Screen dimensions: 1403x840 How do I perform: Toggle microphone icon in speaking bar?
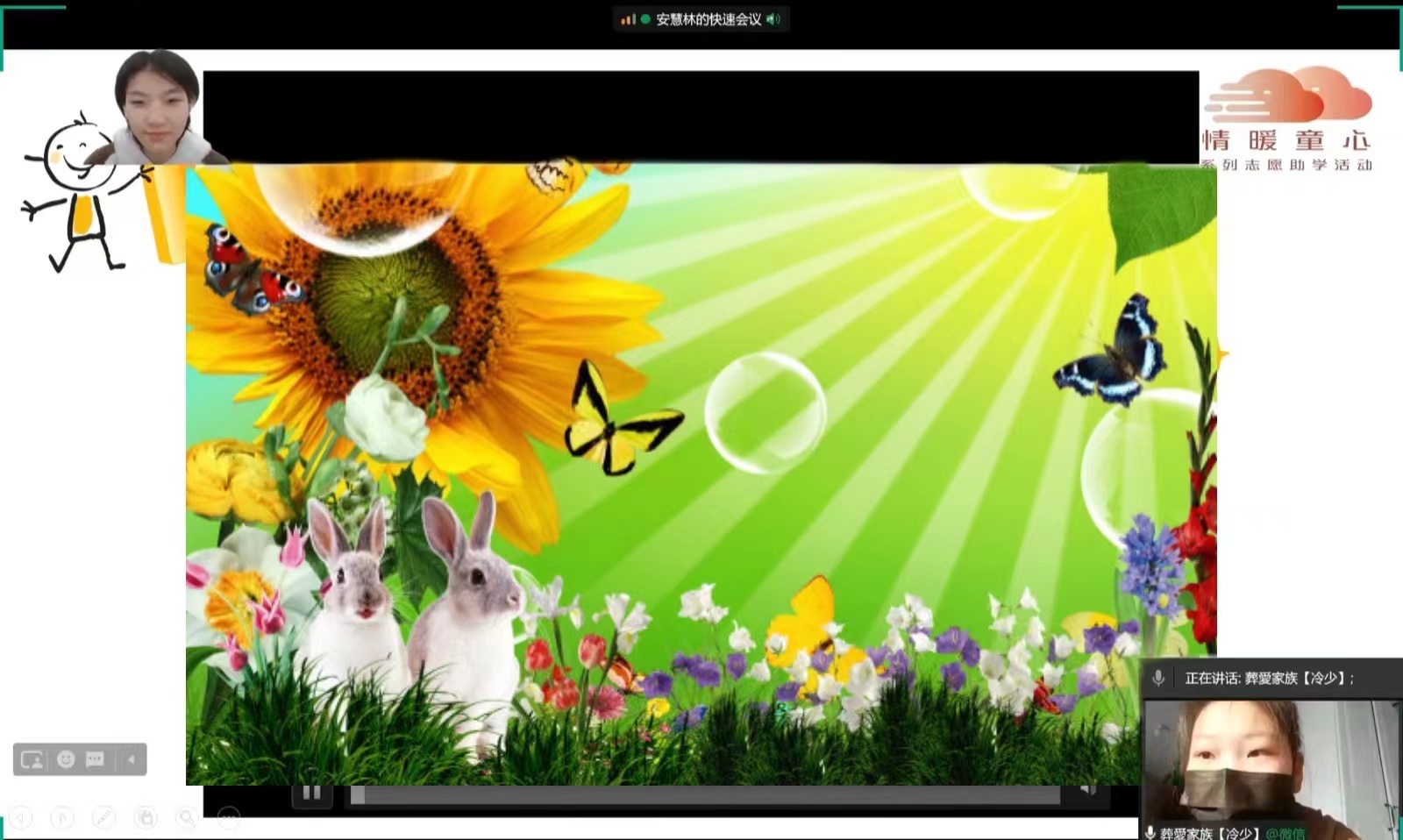click(x=1158, y=678)
